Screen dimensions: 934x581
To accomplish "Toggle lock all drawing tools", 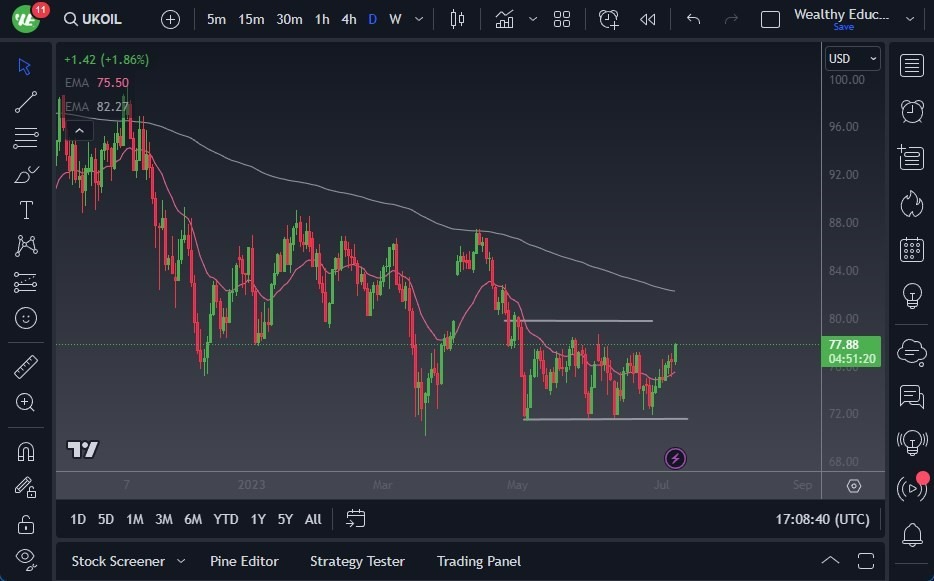I will [26, 524].
